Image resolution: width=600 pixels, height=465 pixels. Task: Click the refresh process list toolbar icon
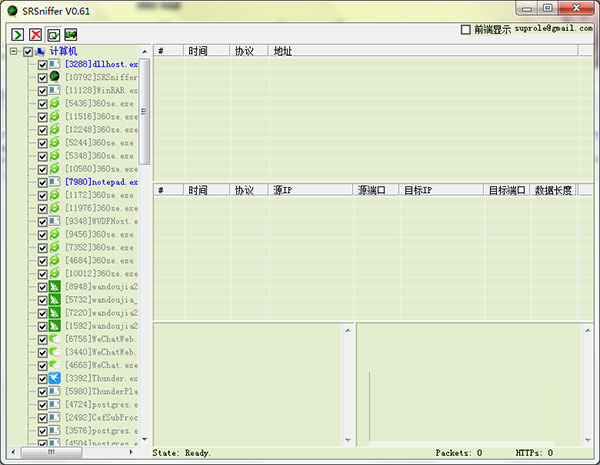coord(53,35)
